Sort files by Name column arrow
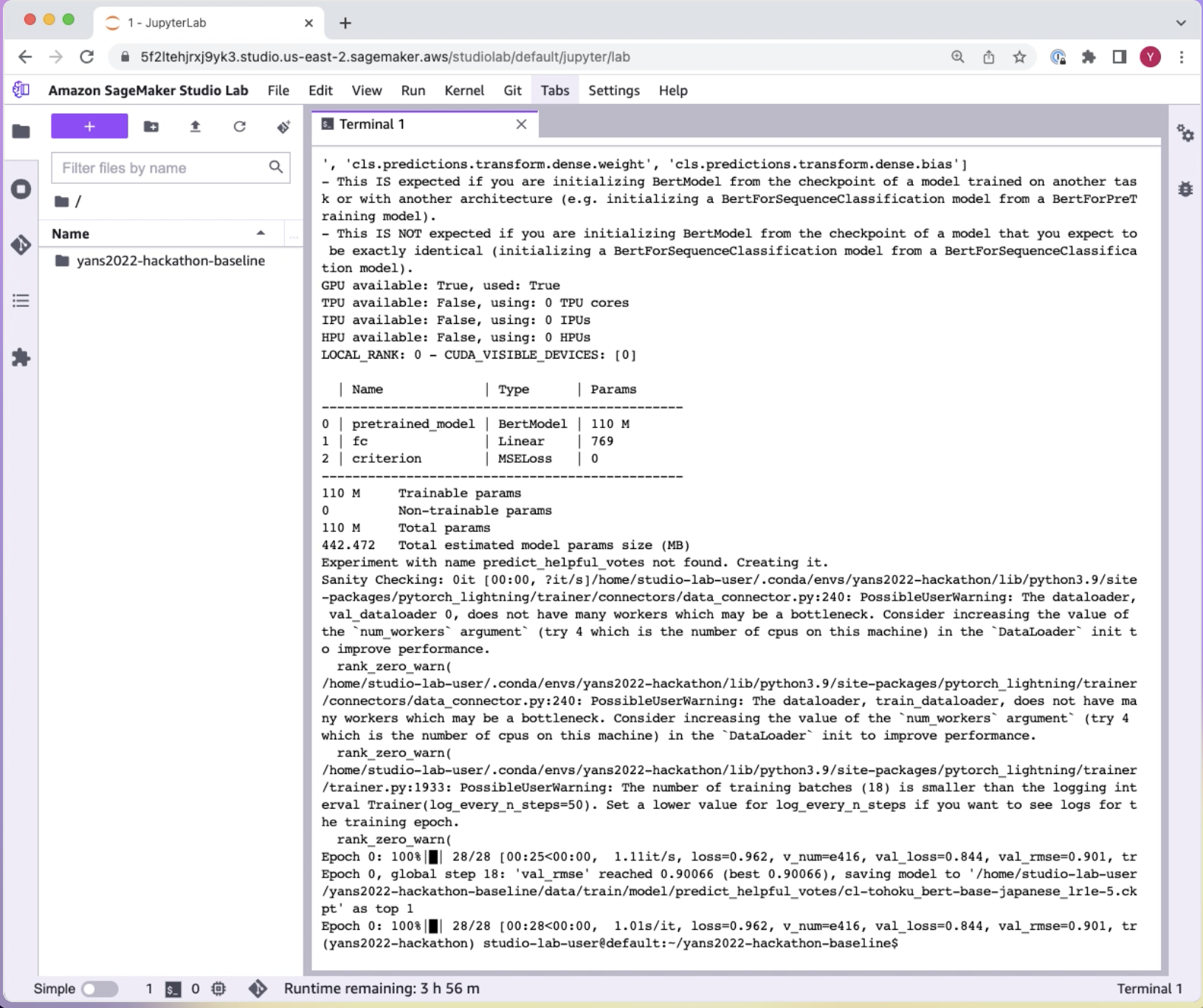1203x1008 pixels. tap(261, 233)
